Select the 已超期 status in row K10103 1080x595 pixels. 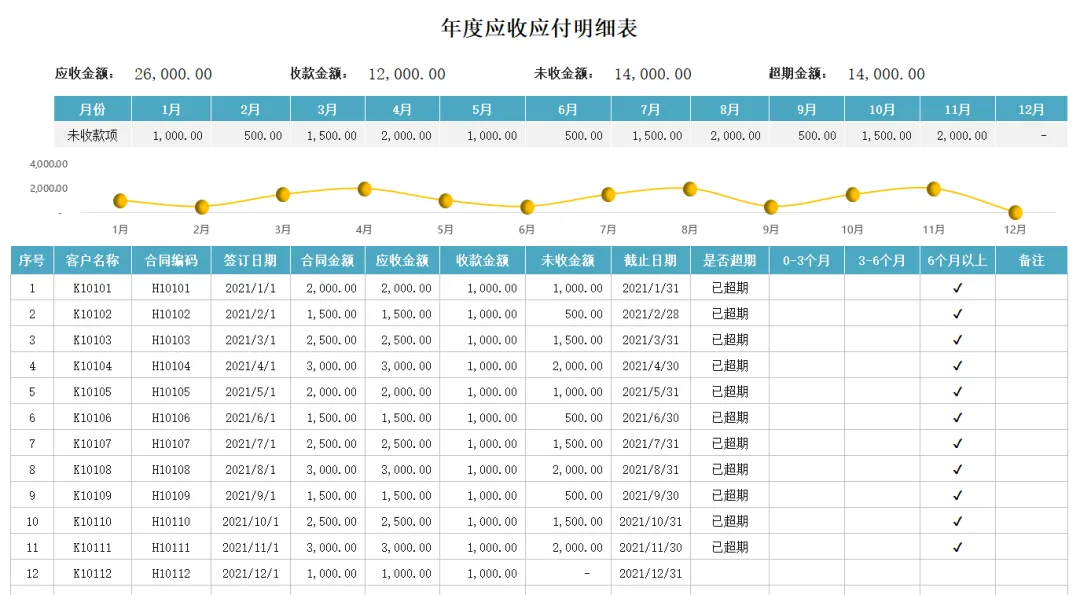coord(730,340)
